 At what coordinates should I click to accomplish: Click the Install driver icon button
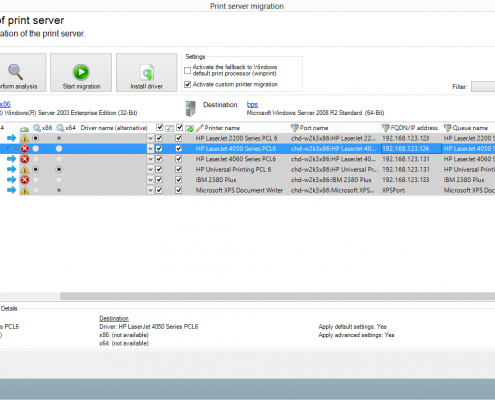(x=147, y=72)
